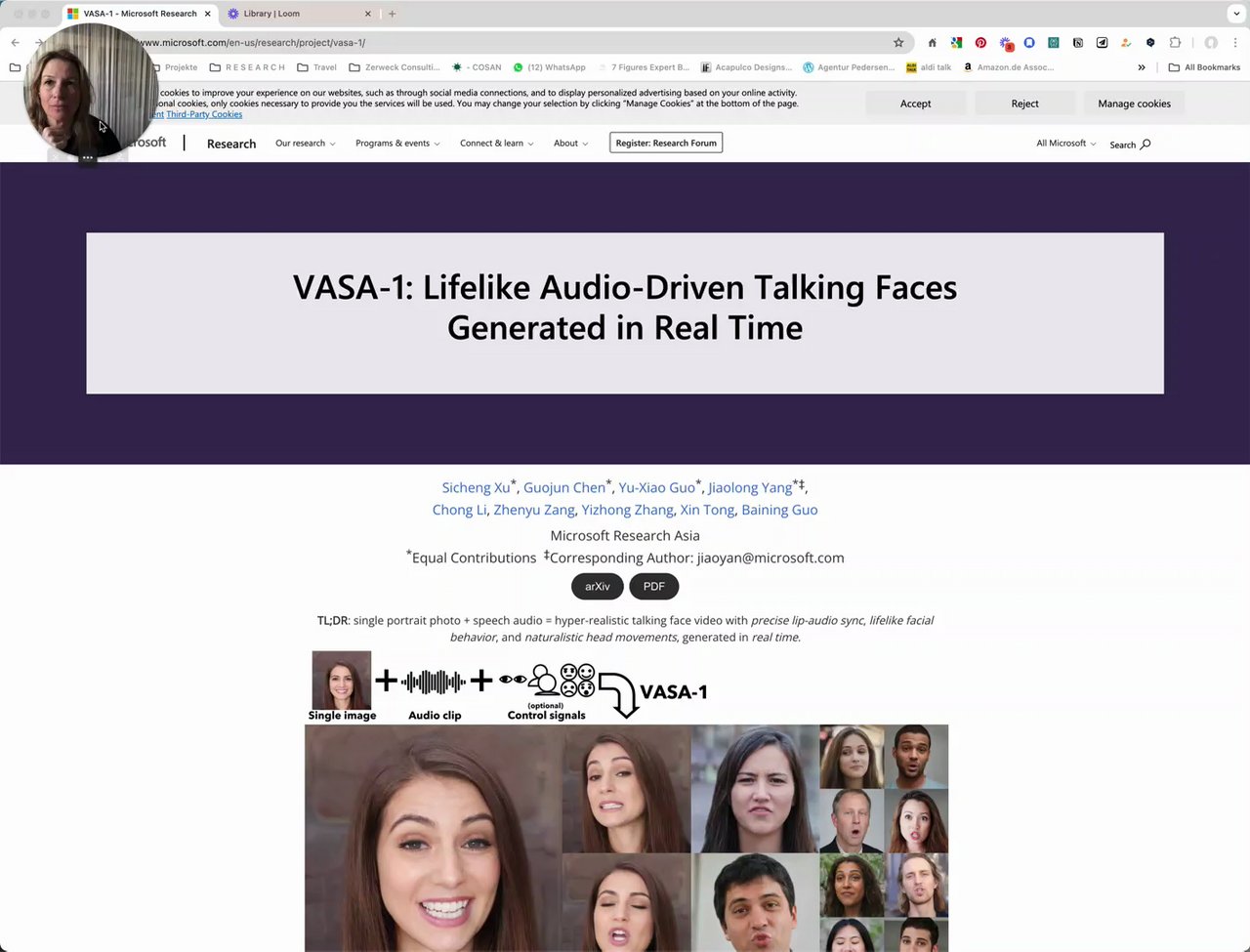Open the Pinterest extension icon
Screen dimensions: 1250x952
pos(980,43)
